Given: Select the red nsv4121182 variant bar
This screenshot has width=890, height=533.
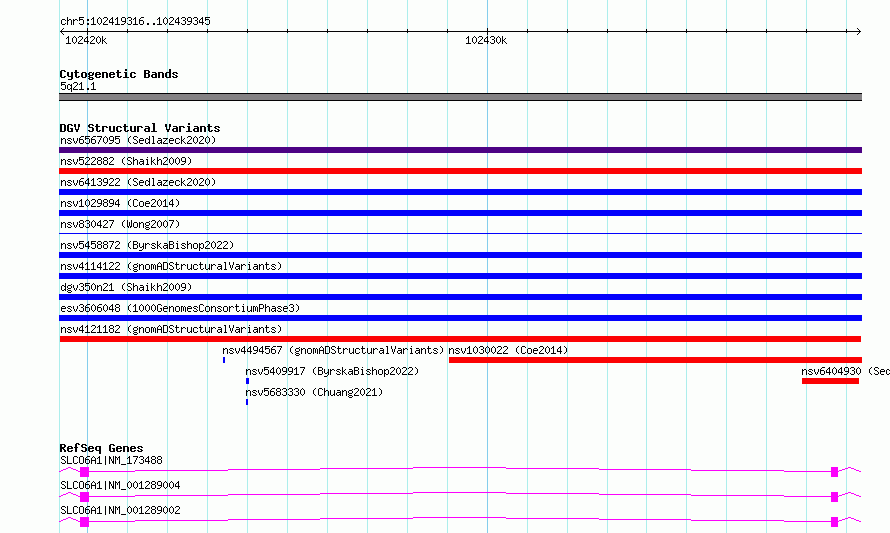Looking at the screenshot, I should click(x=460, y=339).
